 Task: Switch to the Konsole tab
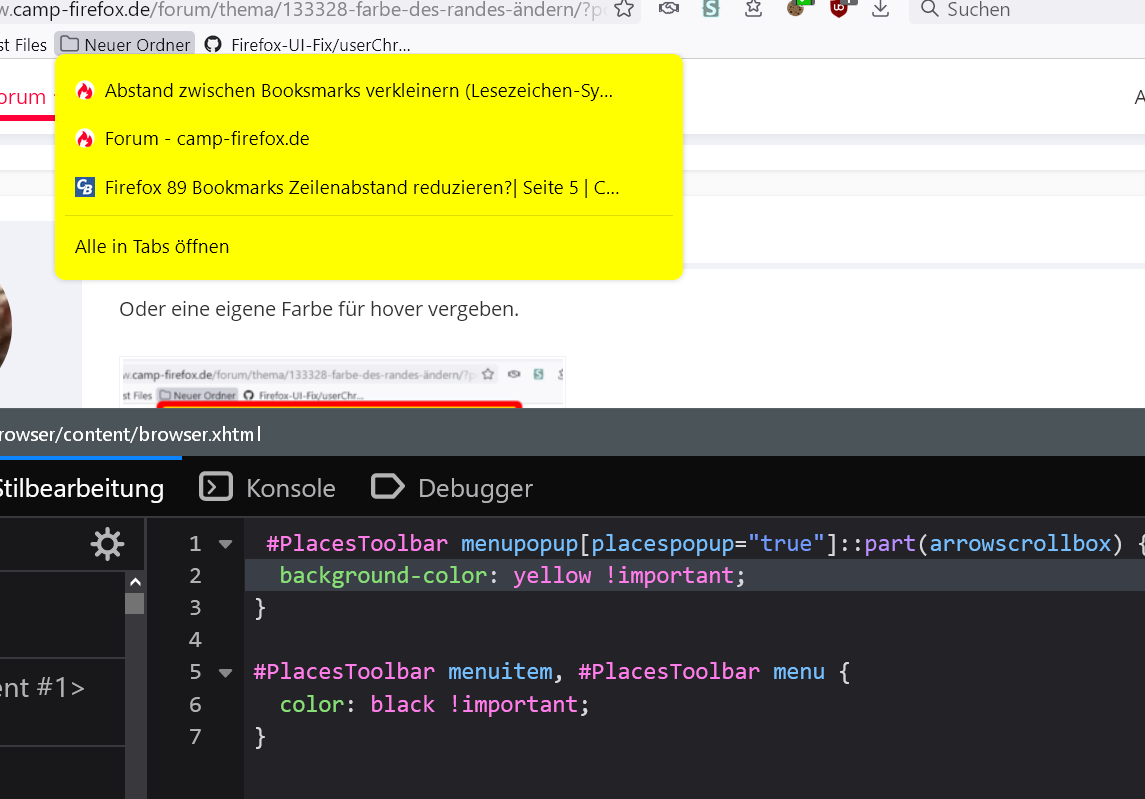point(268,488)
